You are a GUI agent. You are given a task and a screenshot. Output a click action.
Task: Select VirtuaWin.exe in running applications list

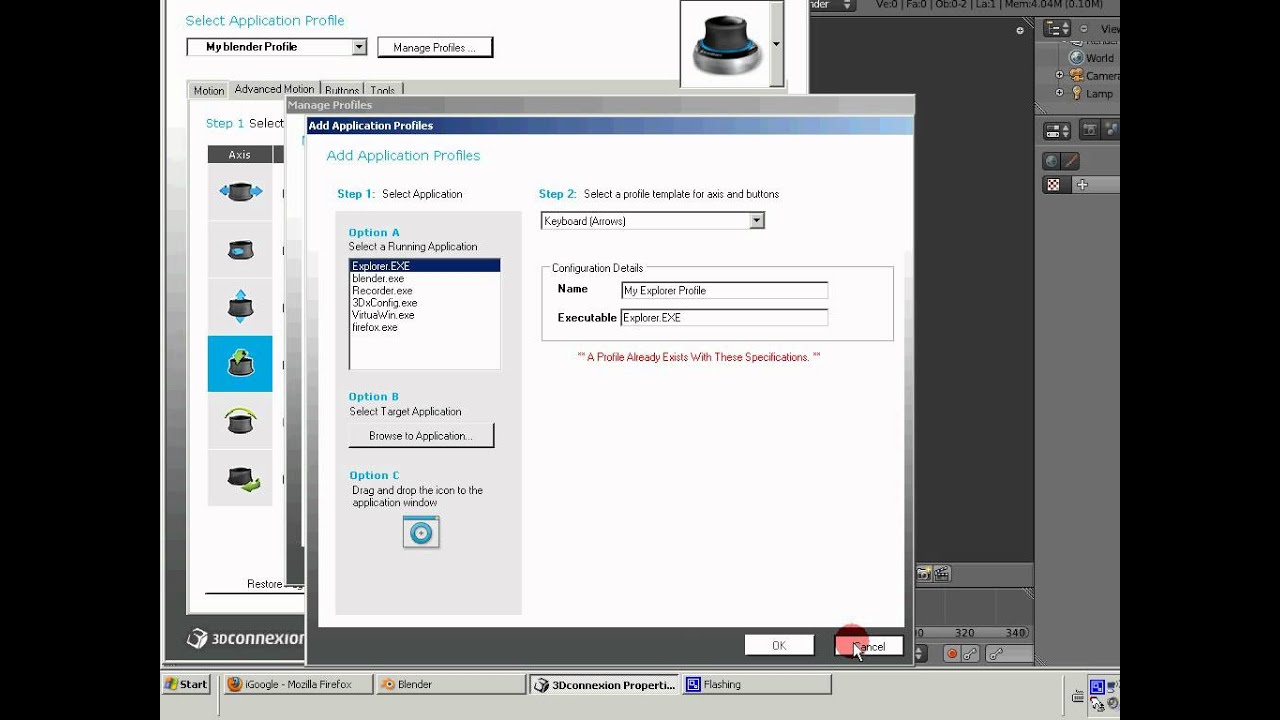pyautogui.click(x=425, y=314)
